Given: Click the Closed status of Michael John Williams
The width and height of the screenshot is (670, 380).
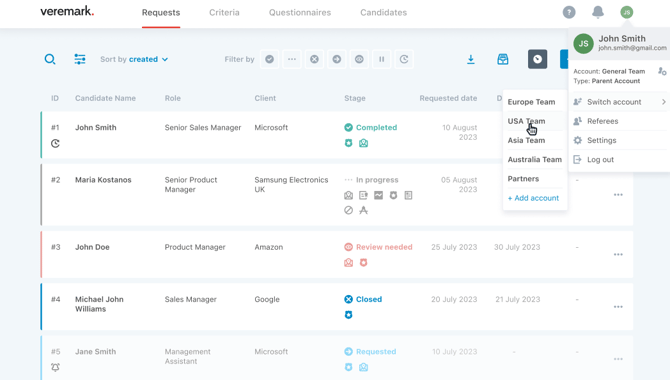Looking at the screenshot, I should tap(363, 299).
